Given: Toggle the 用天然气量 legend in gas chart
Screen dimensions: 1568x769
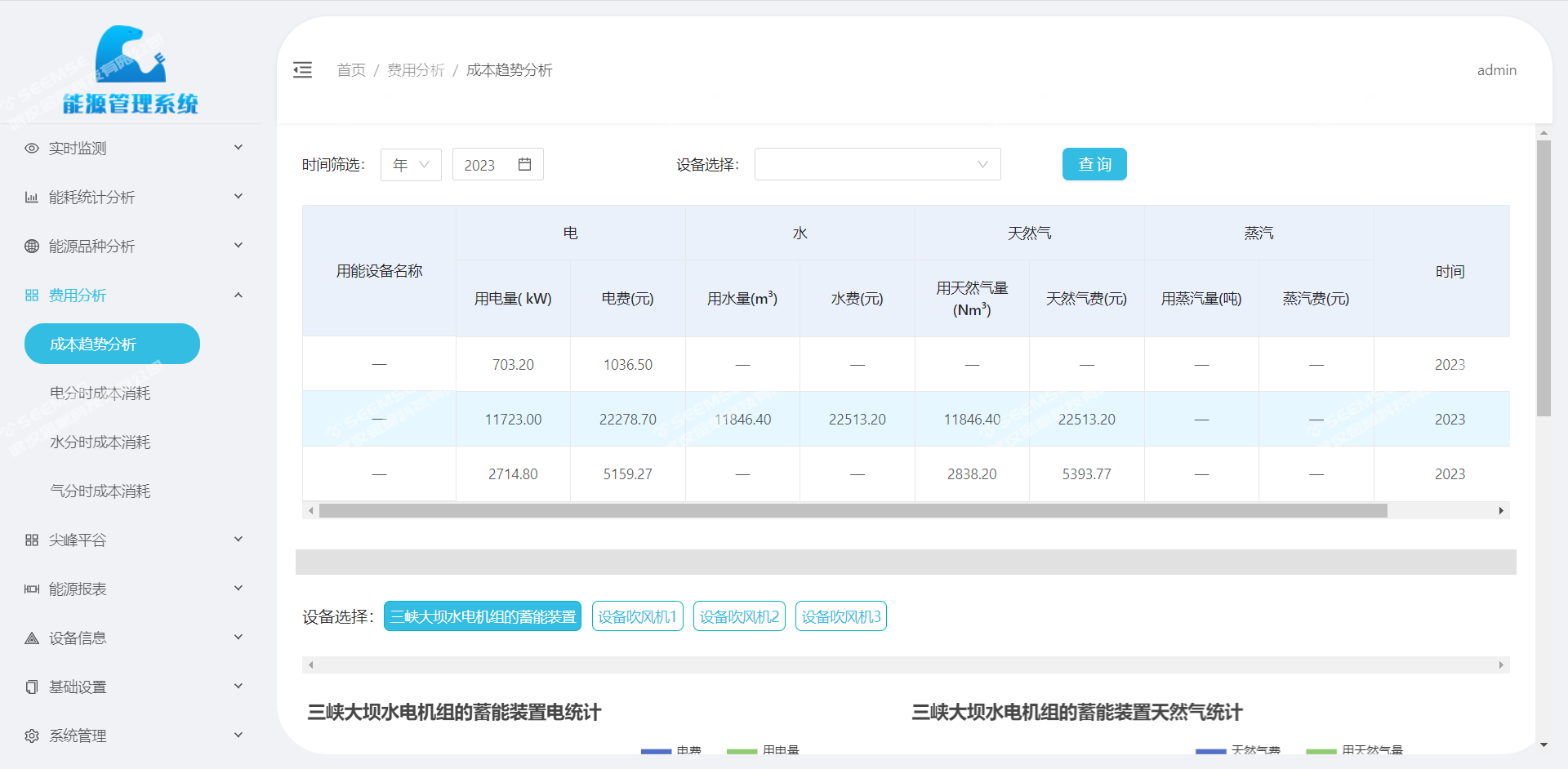Looking at the screenshot, I should click(x=1355, y=749).
